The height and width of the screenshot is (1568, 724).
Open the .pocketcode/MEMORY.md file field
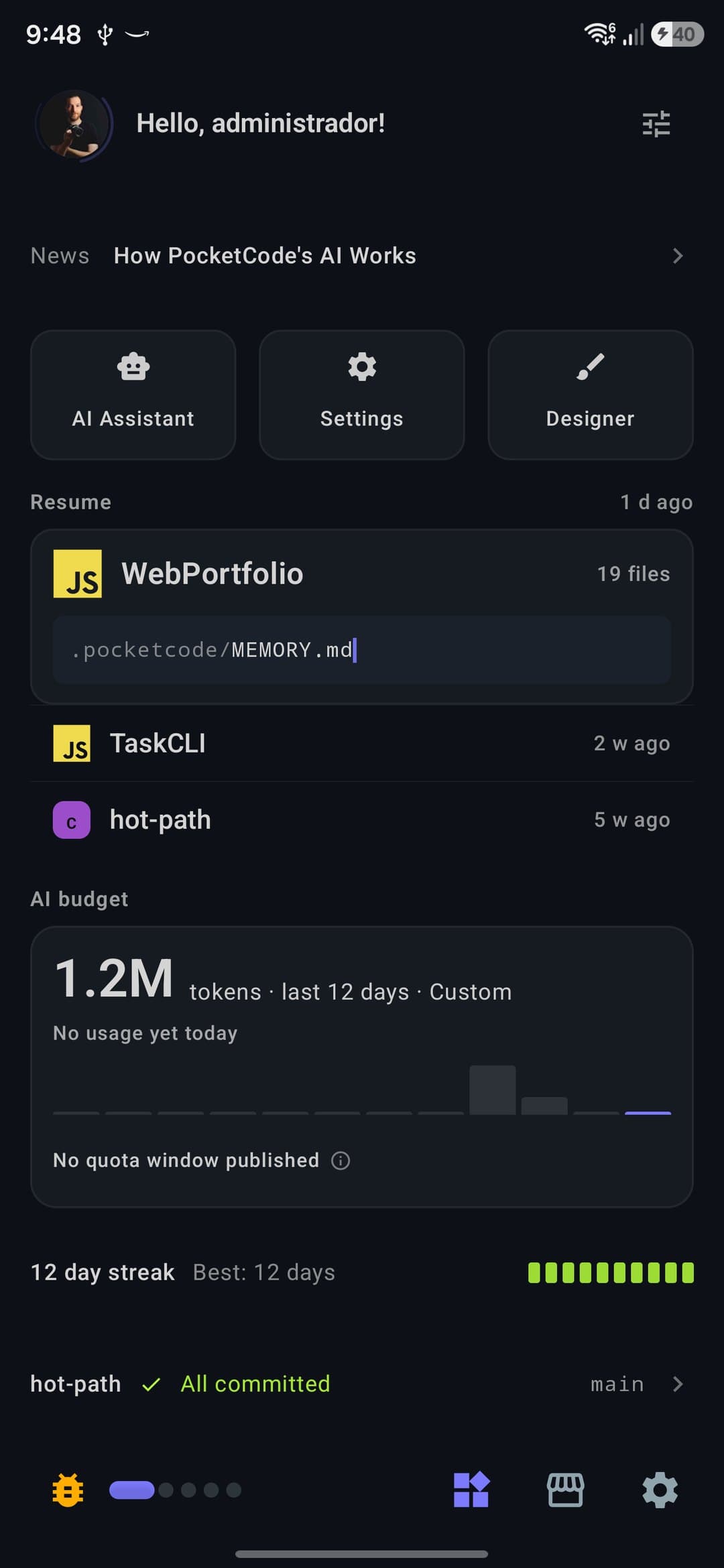coord(362,650)
